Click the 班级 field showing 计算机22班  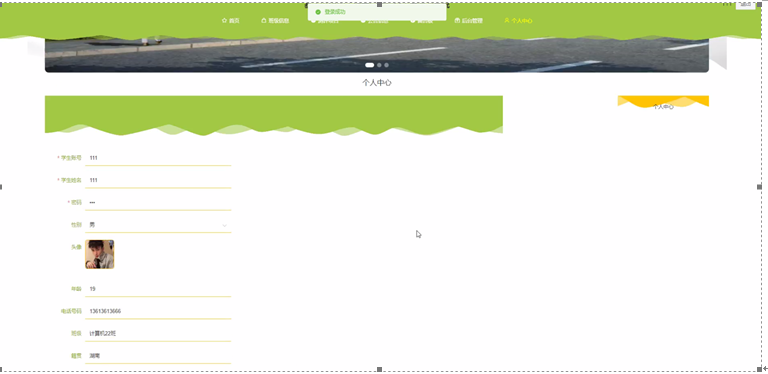pyautogui.click(x=158, y=333)
